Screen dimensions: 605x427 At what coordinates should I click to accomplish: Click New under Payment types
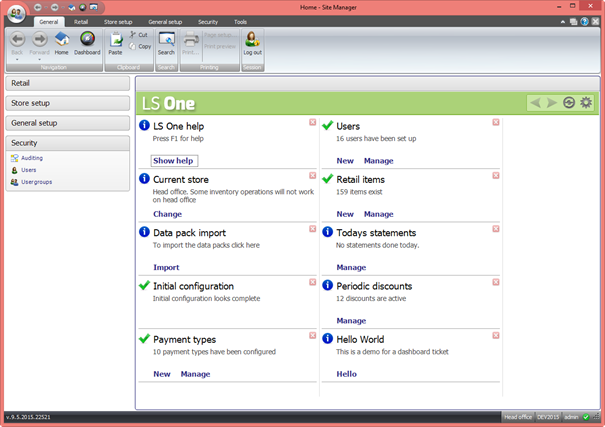click(x=162, y=374)
